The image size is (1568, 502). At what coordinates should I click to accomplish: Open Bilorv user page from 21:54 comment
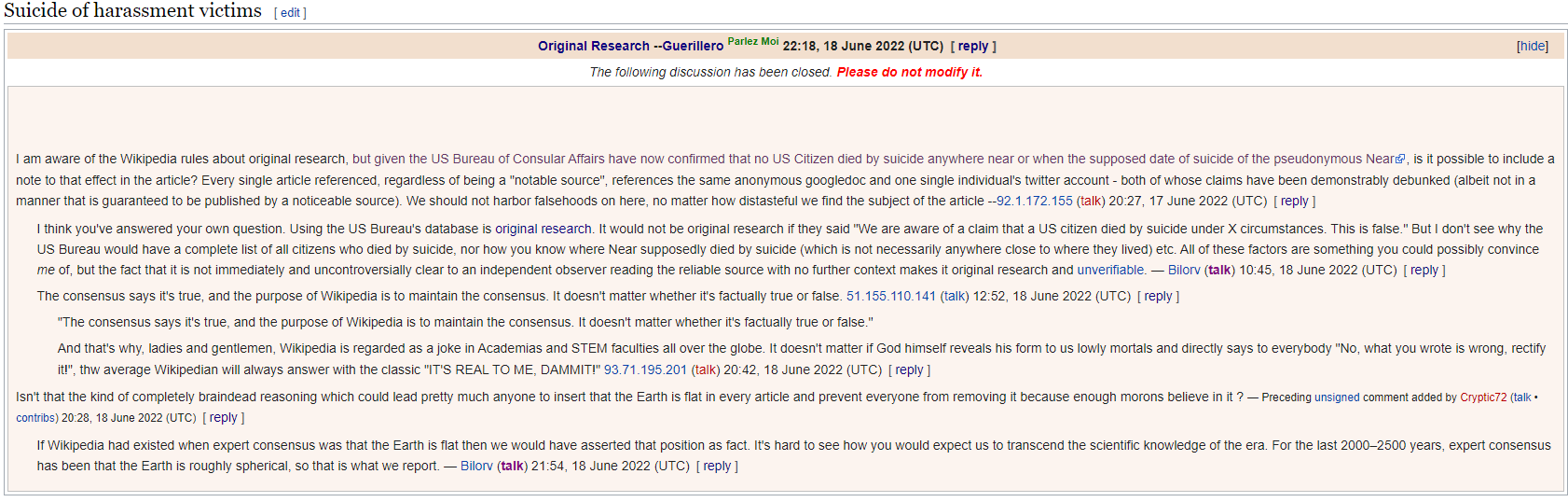point(476,466)
